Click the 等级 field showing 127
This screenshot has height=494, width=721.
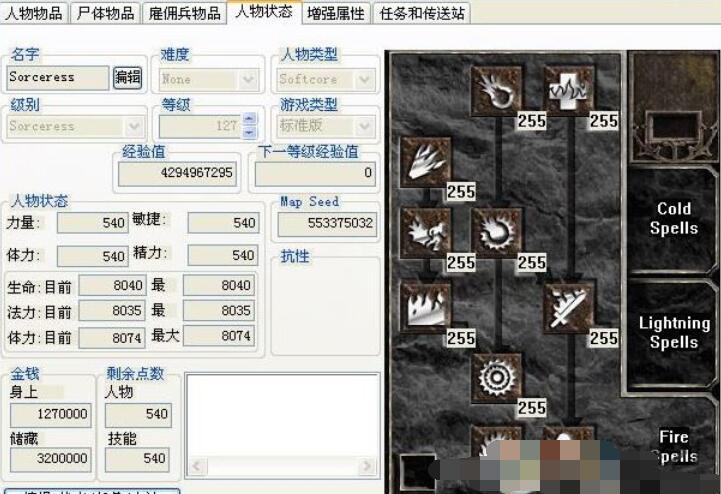point(201,126)
